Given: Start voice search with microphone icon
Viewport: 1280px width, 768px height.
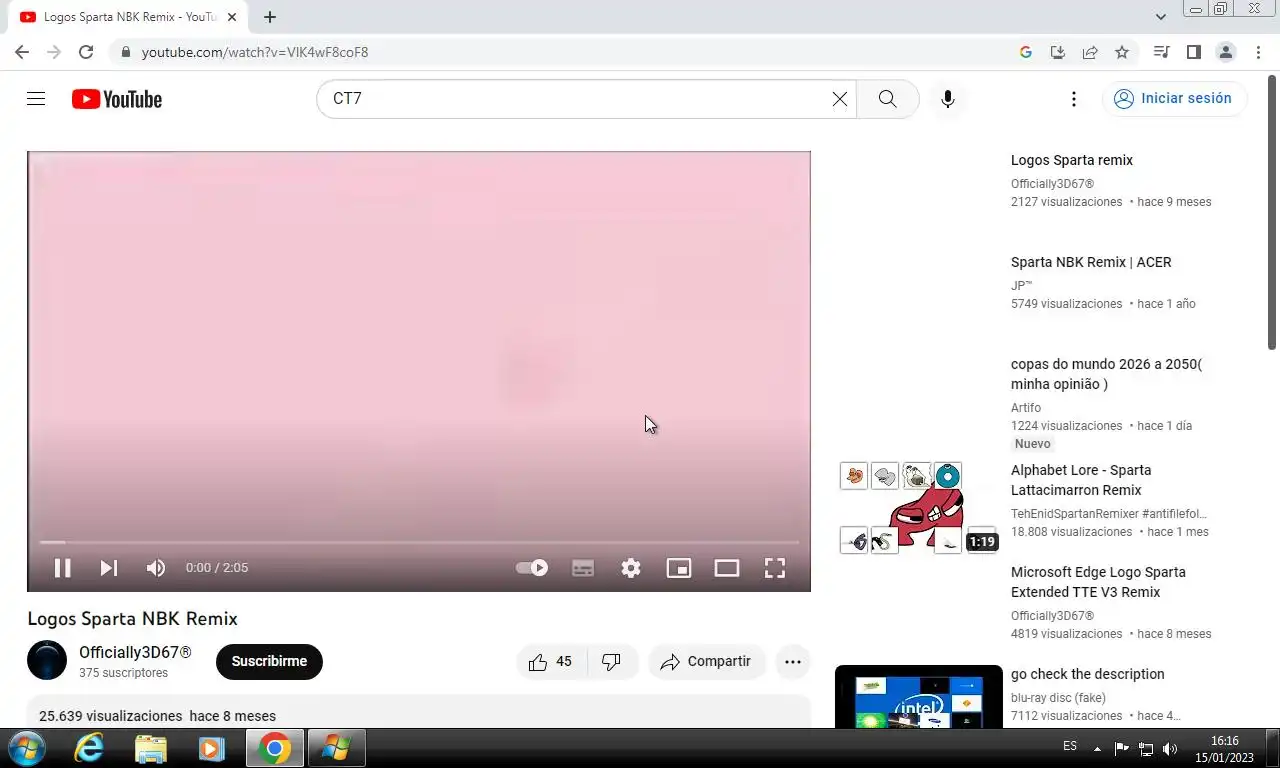Looking at the screenshot, I should pyautogui.click(x=948, y=99).
